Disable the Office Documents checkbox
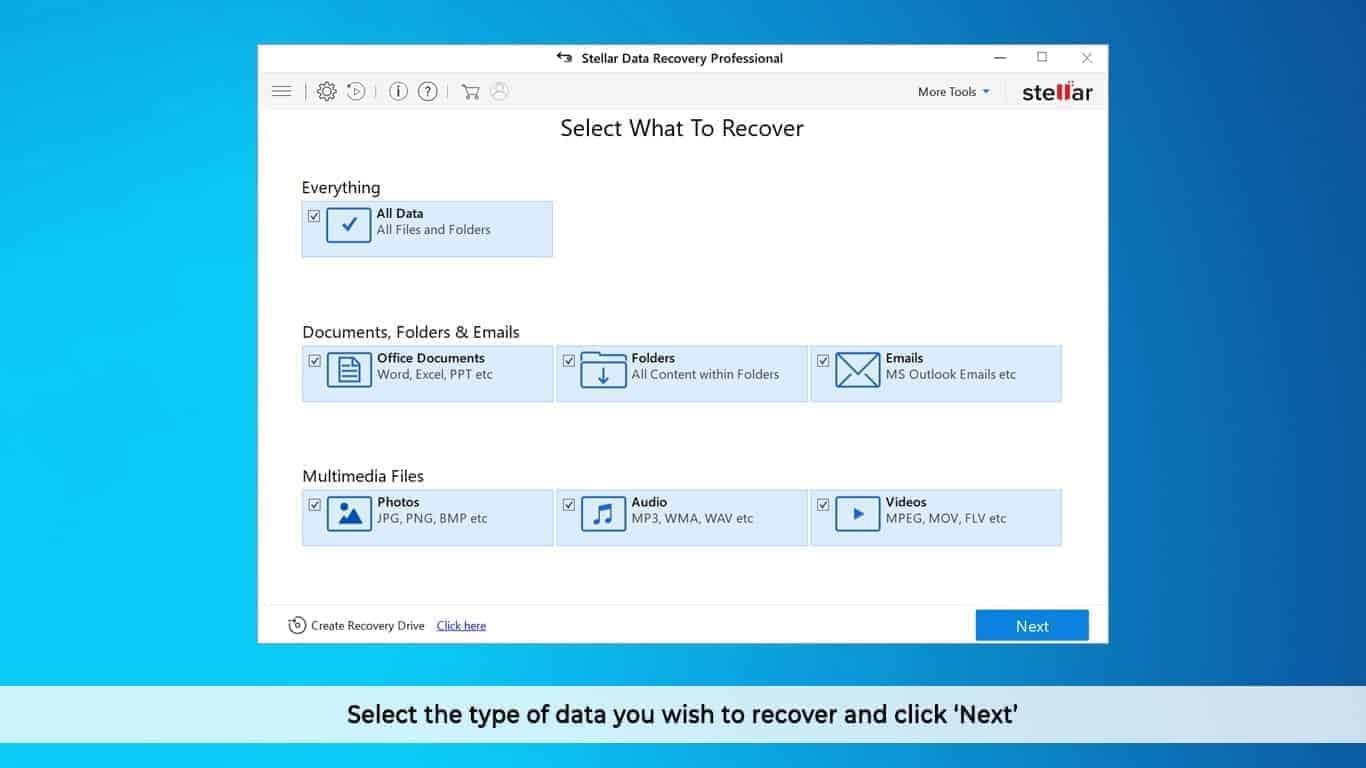This screenshot has width=1366, height=768. tap(315, 360)
